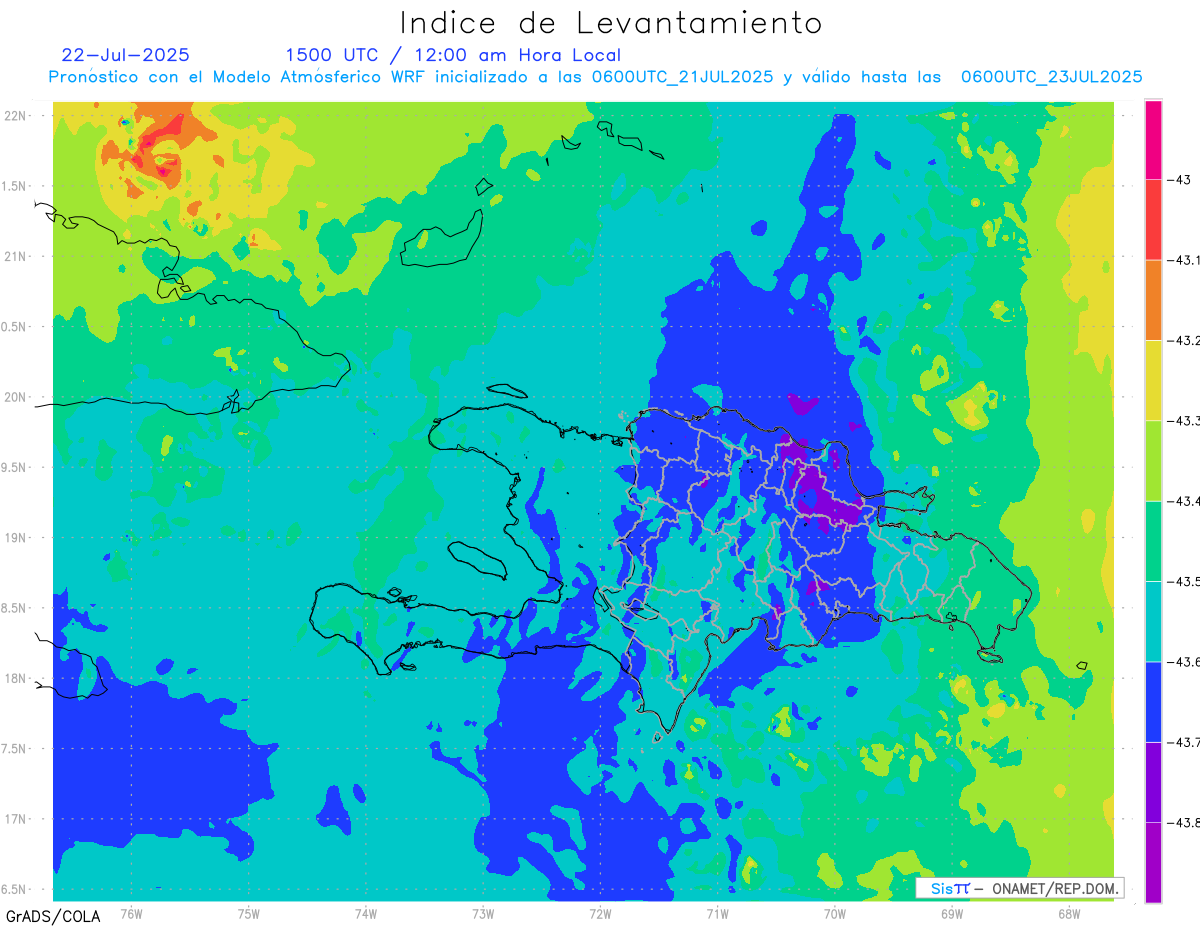This screenshot has width=1200, height=927.
Task: Click the '-43.4' color scale label
Action: pos(1185,501)
